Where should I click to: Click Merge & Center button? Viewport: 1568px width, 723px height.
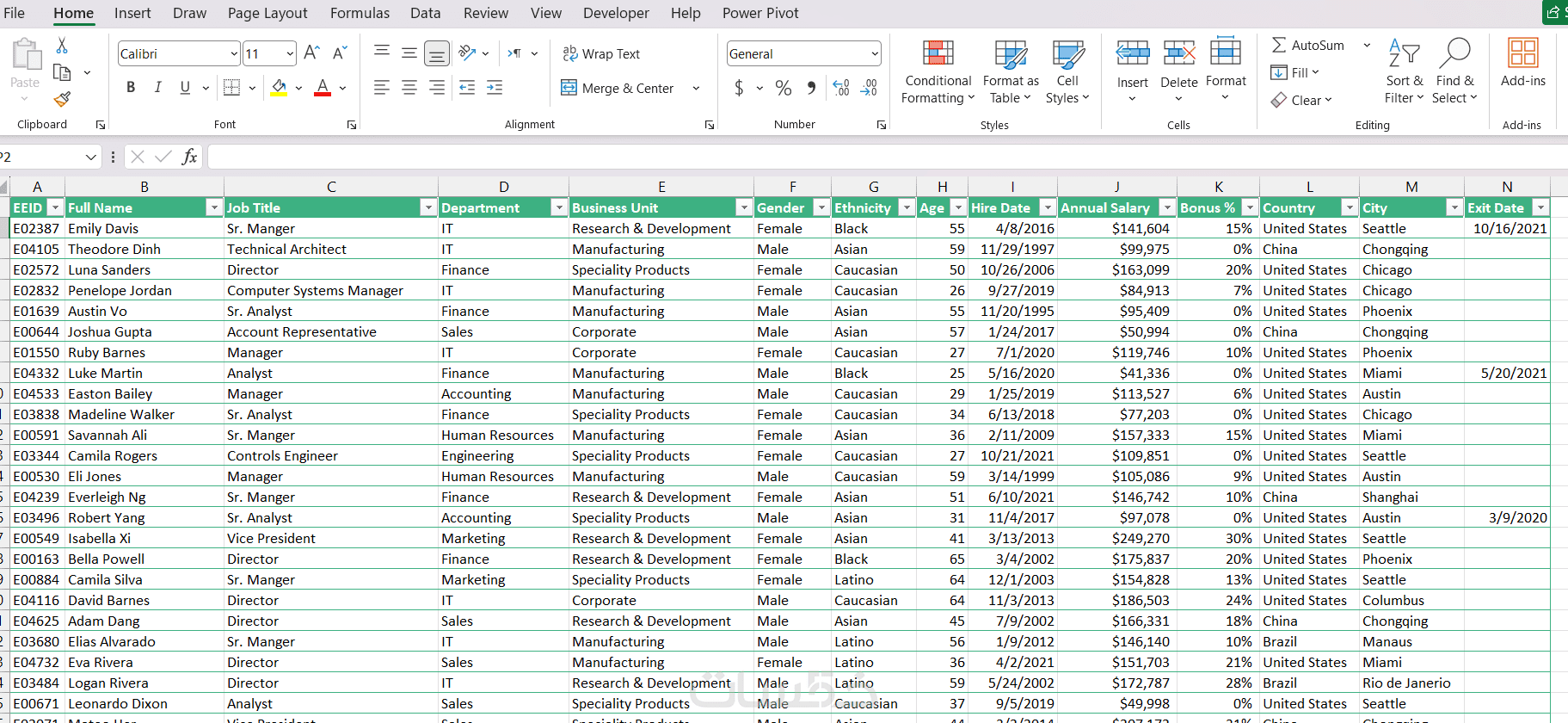[x=618, y=88]
